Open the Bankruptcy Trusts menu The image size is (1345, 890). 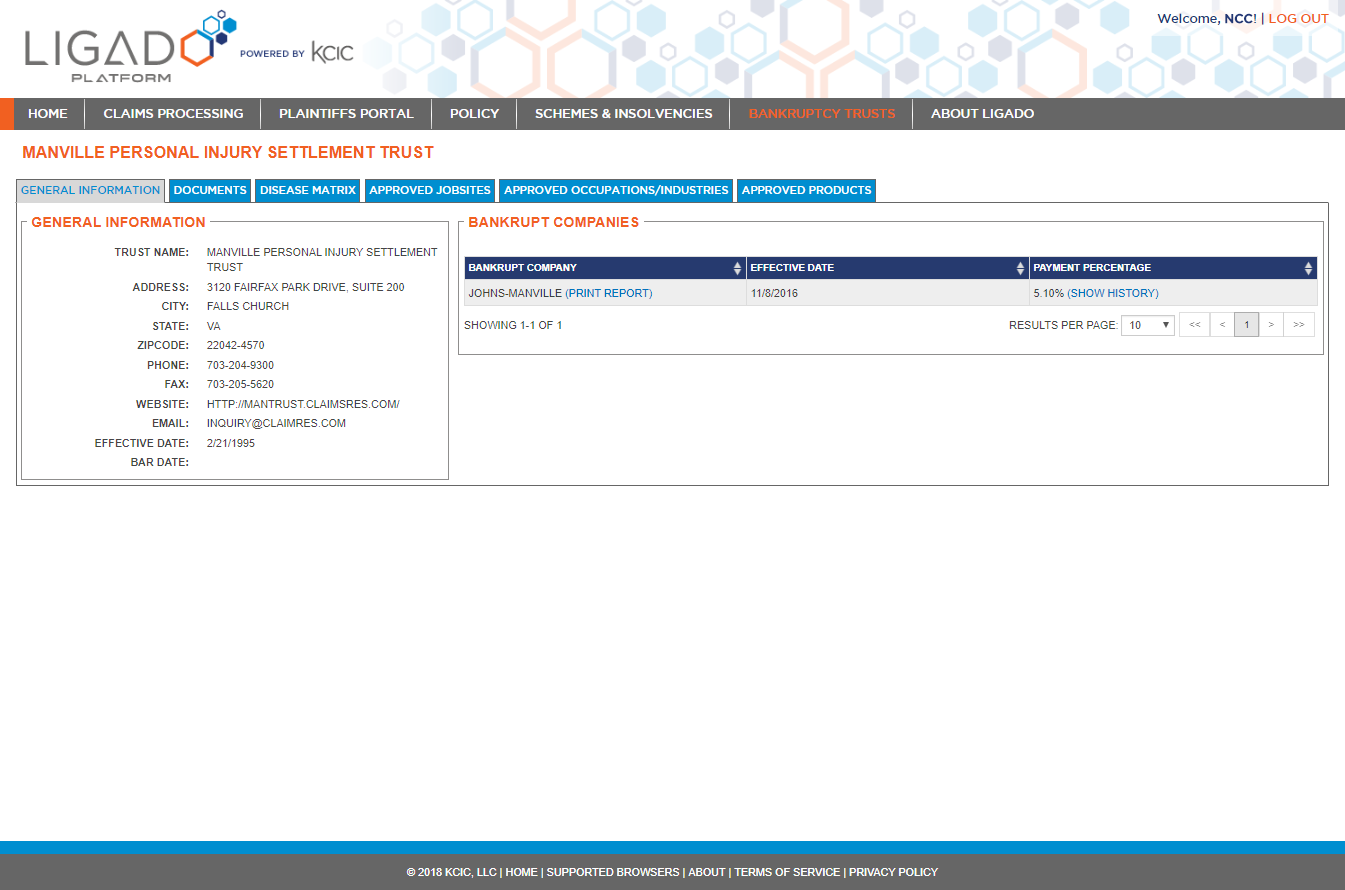point(822,114)
